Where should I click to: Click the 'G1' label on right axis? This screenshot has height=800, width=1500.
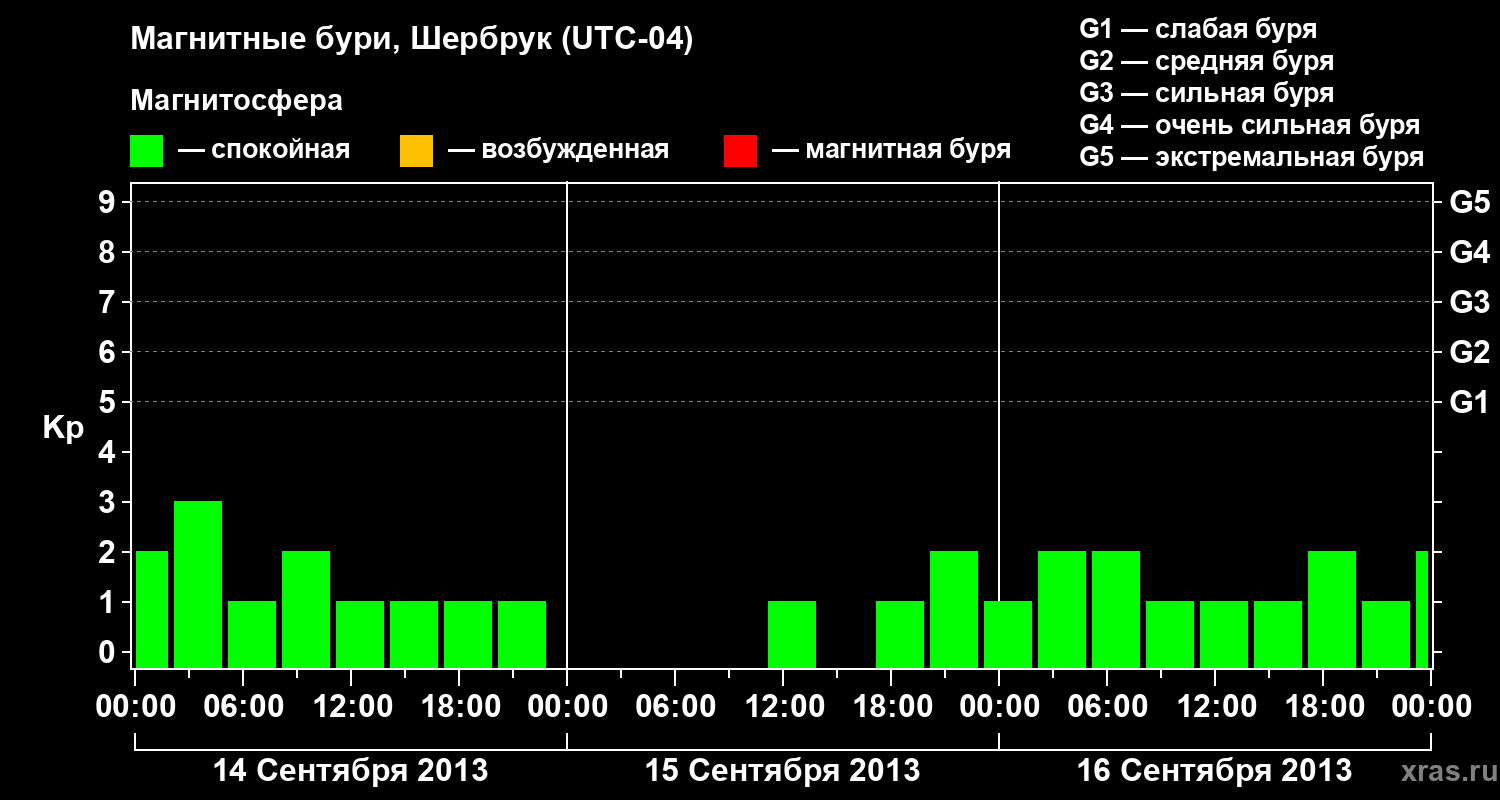1469,402
